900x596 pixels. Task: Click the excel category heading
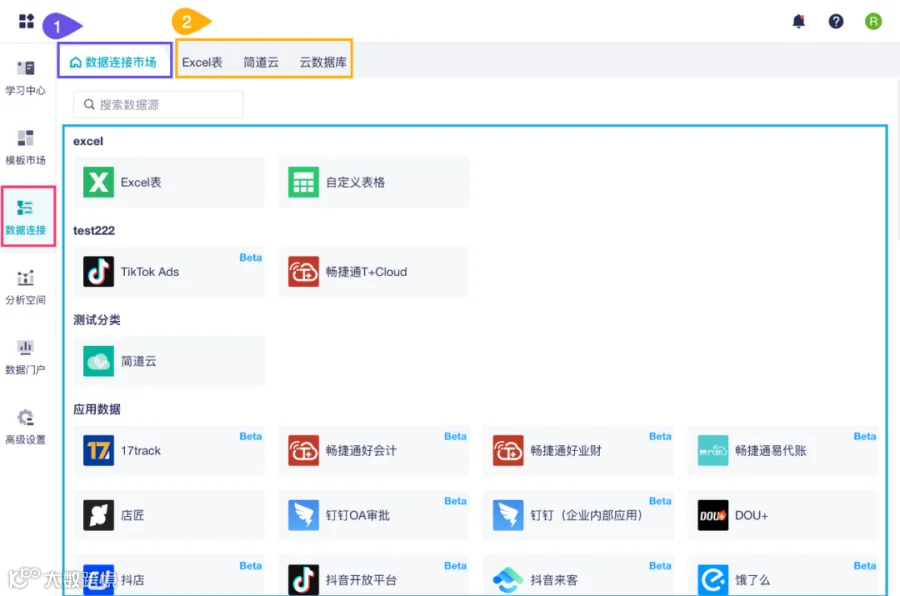(88, 141)
